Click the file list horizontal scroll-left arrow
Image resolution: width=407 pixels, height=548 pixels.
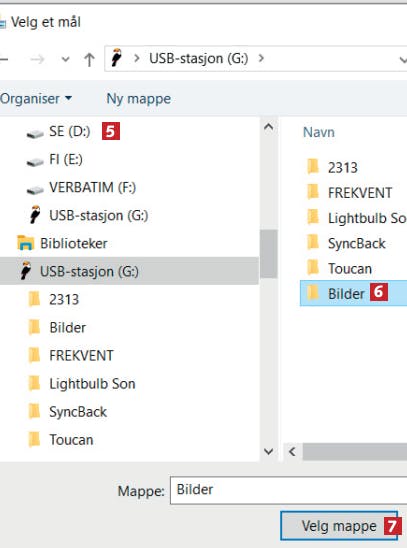(292, 452)
